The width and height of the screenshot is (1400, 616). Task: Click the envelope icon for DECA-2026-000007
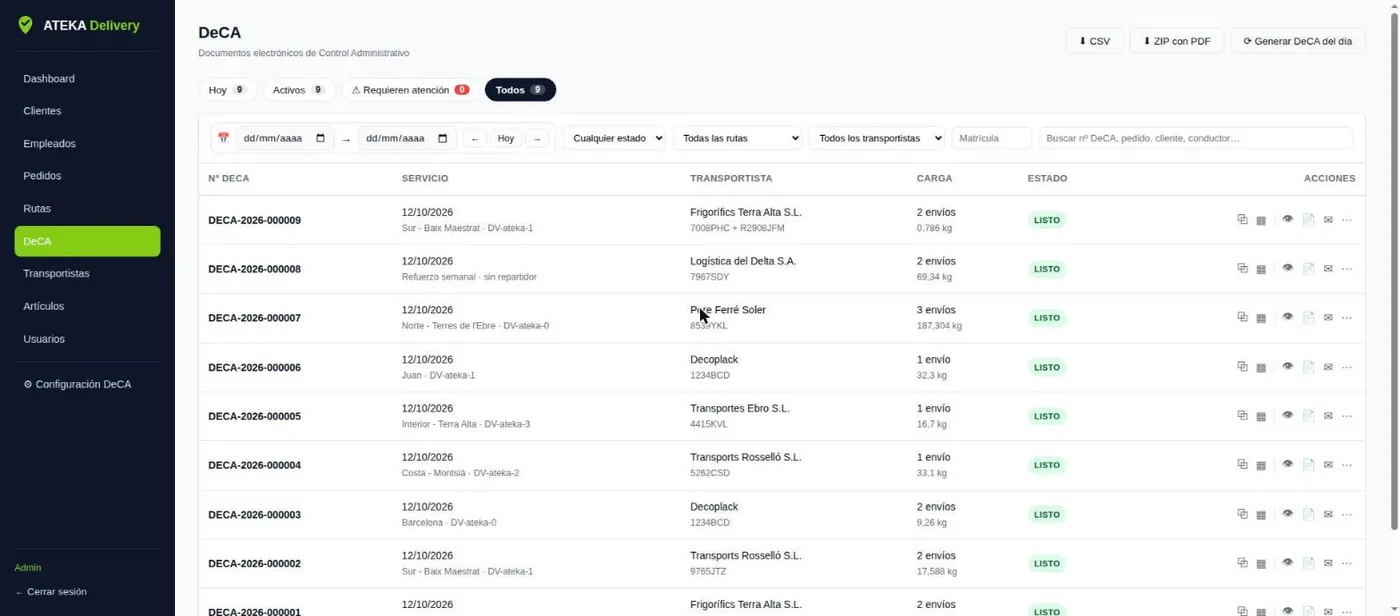click(1328, 318)
